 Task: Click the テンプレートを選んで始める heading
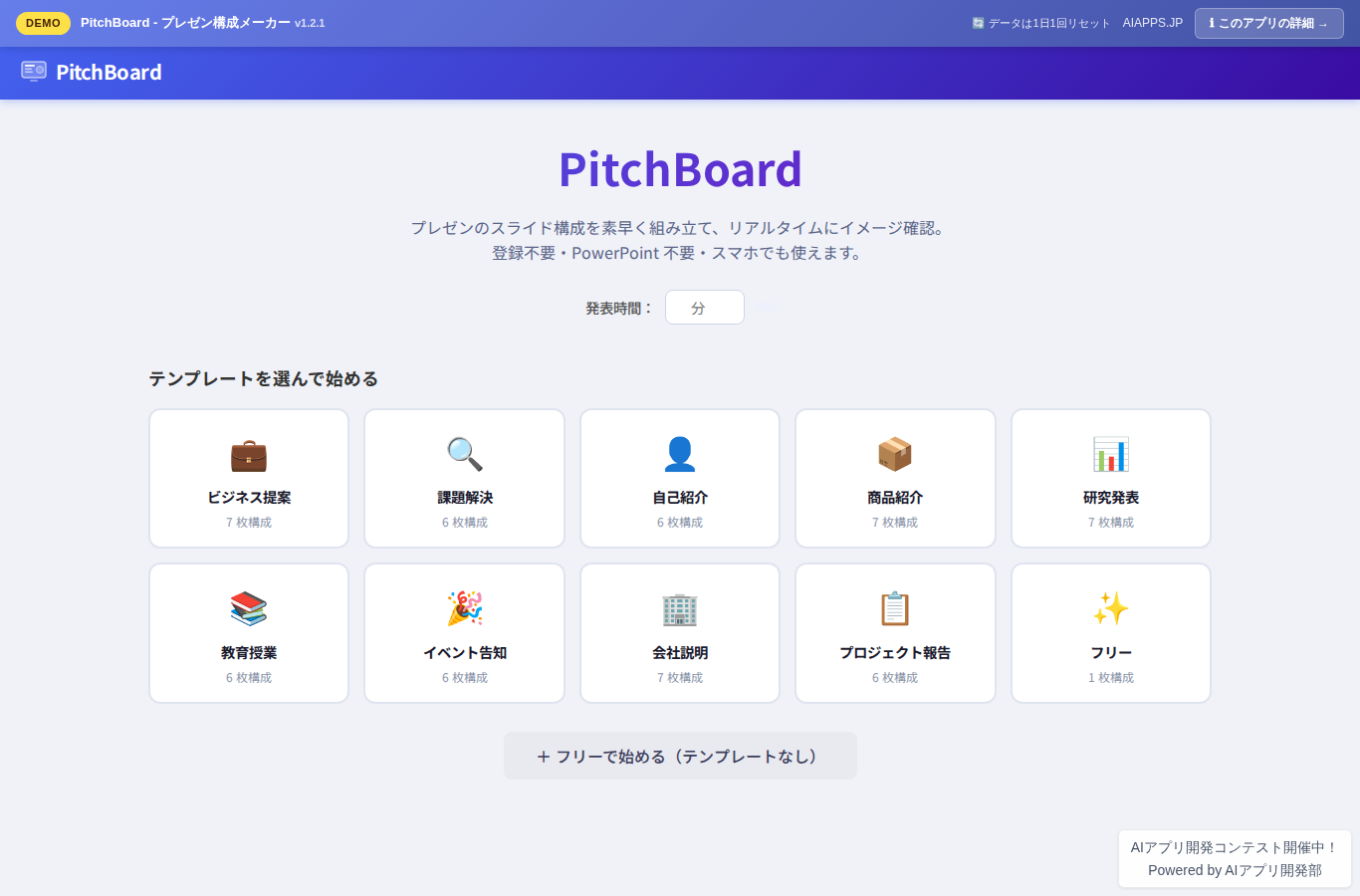pos(264,379)
